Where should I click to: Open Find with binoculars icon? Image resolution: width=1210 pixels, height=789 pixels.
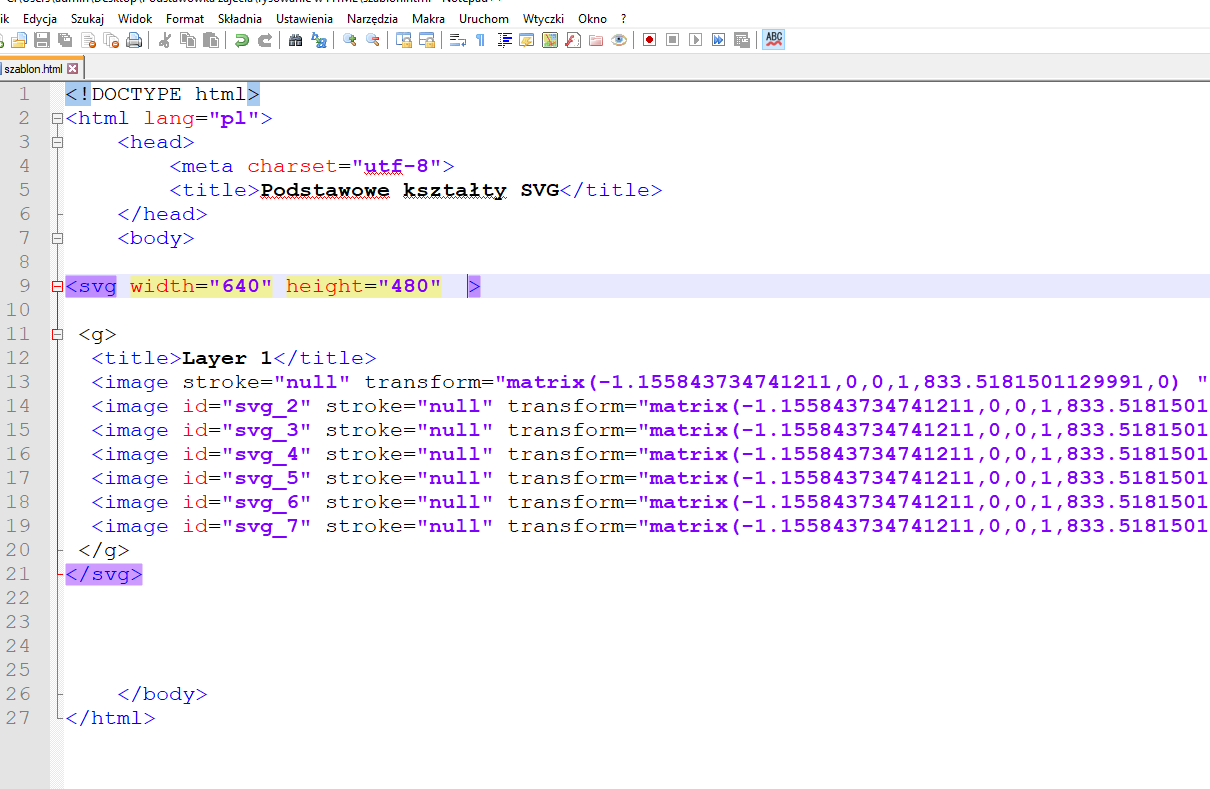(x=295, y=40)
